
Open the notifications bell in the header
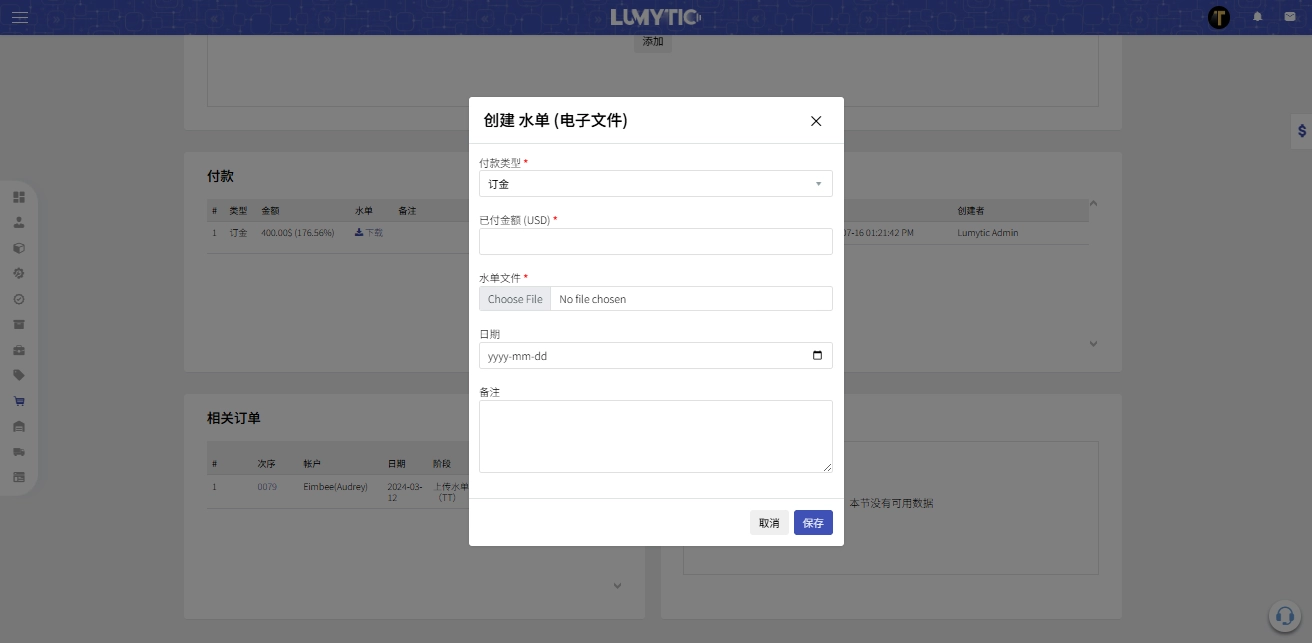pos(1258,17)
